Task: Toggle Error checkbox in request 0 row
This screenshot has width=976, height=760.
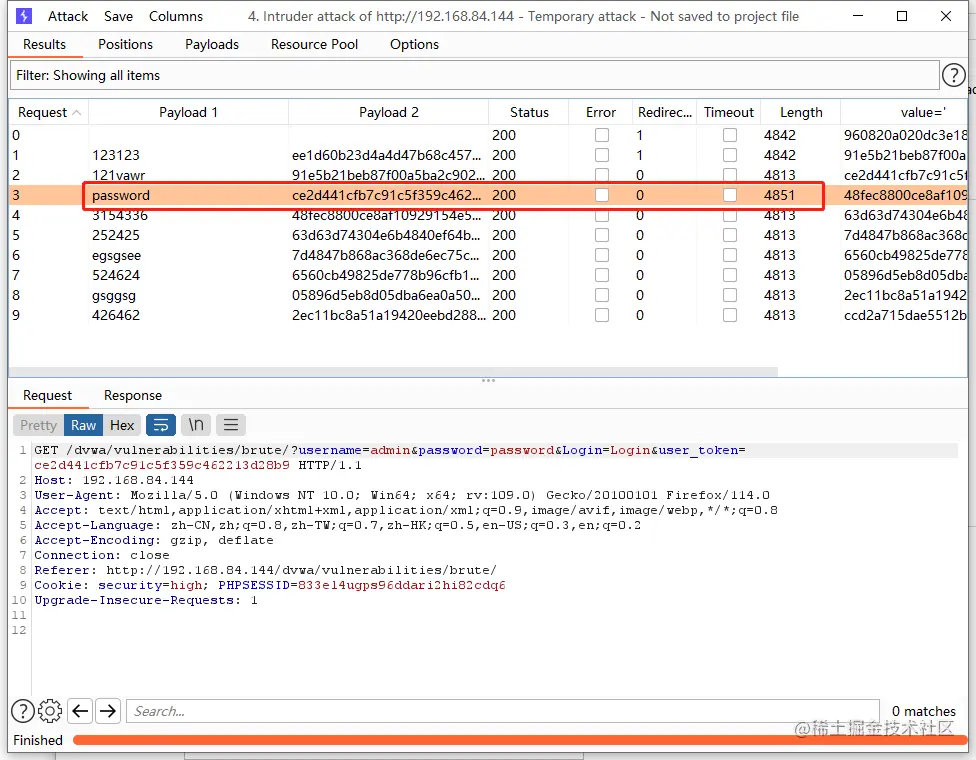Action: pos(601,135)
